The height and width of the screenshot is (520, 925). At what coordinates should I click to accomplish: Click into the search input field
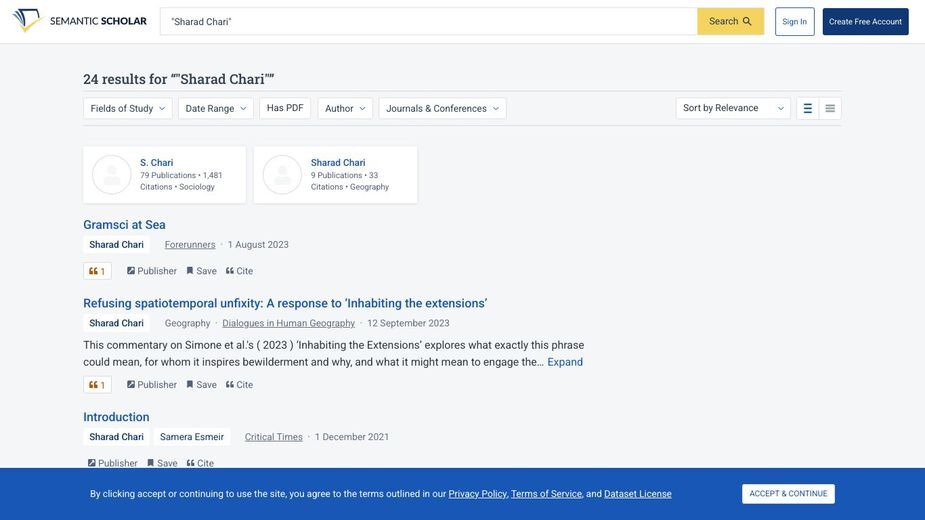[x=429, y=21]
